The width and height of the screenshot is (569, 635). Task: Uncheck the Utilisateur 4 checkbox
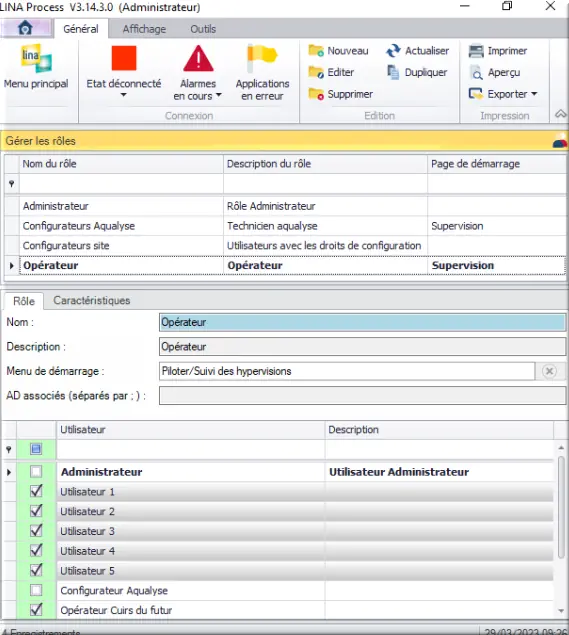click(36, 551)
